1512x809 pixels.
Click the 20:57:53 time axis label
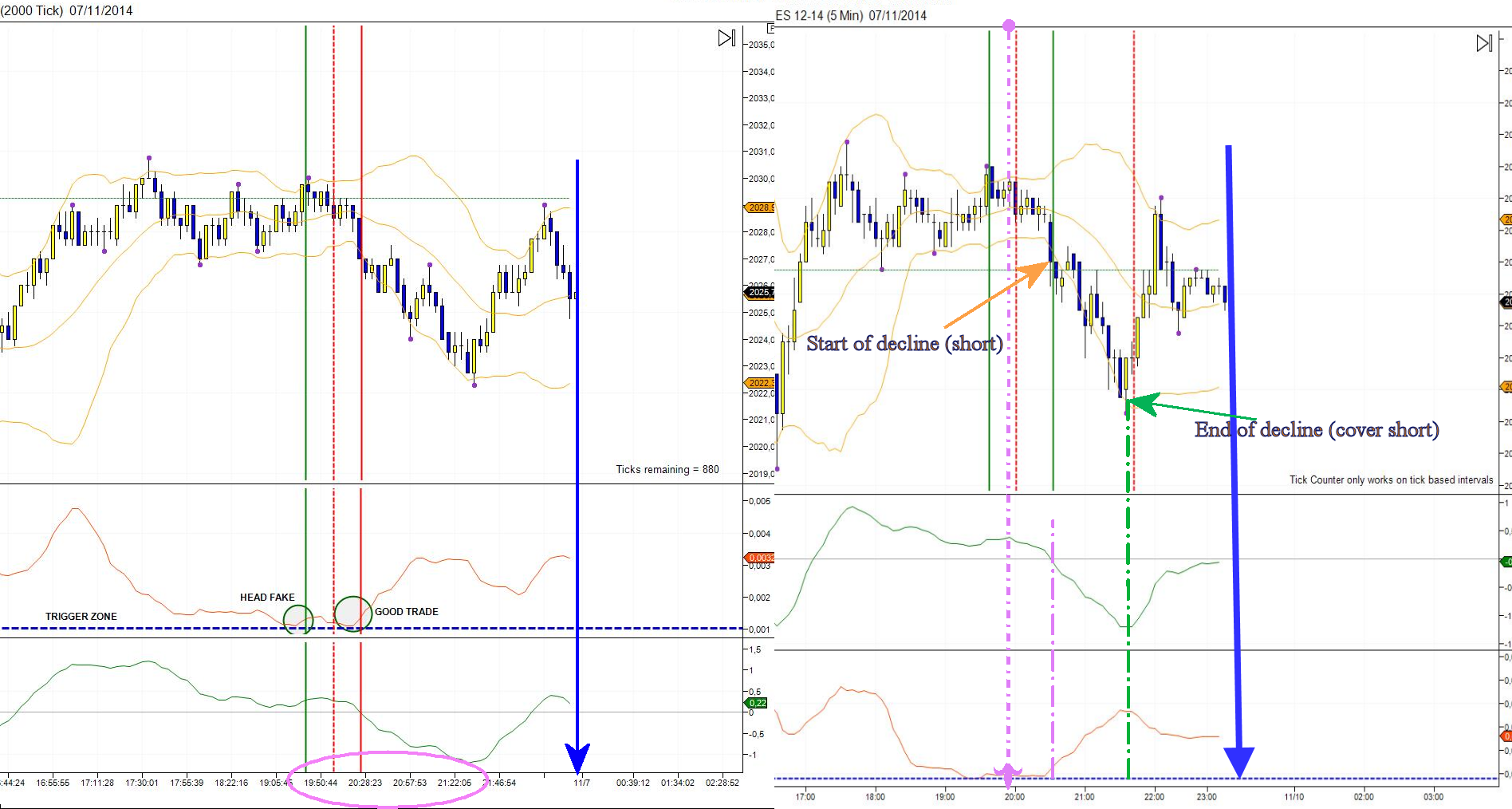(x=410, y=783)
